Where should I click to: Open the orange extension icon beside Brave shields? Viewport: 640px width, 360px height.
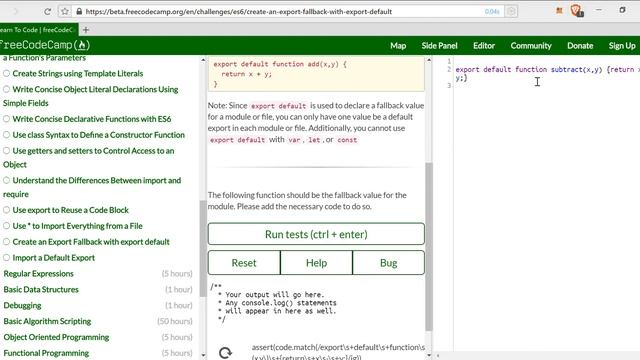coord(559,11)
